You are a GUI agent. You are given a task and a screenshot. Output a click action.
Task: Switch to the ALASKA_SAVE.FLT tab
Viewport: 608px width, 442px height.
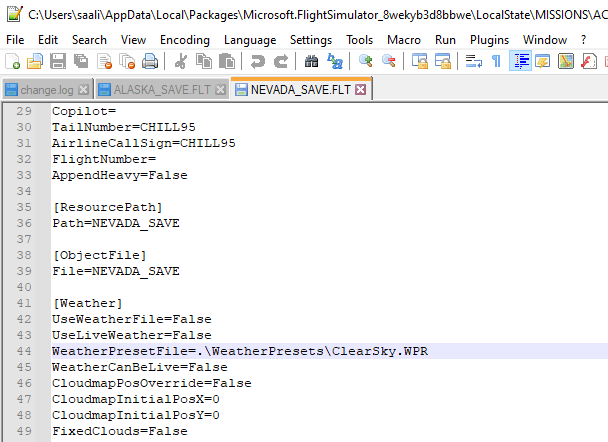pos(162,90)
